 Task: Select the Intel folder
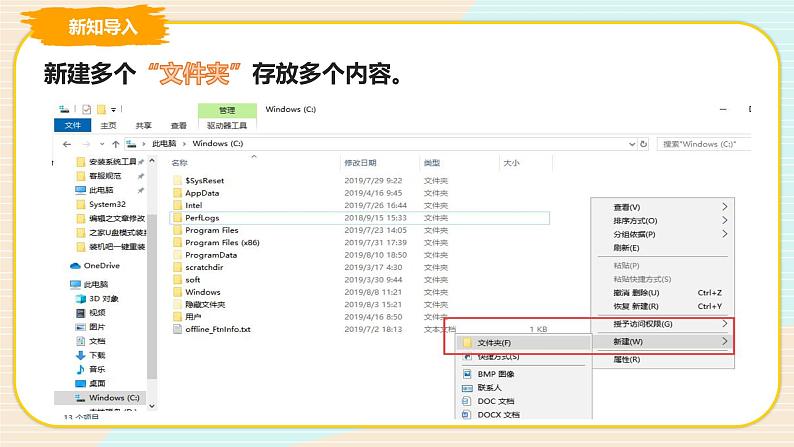pos(193,205)
